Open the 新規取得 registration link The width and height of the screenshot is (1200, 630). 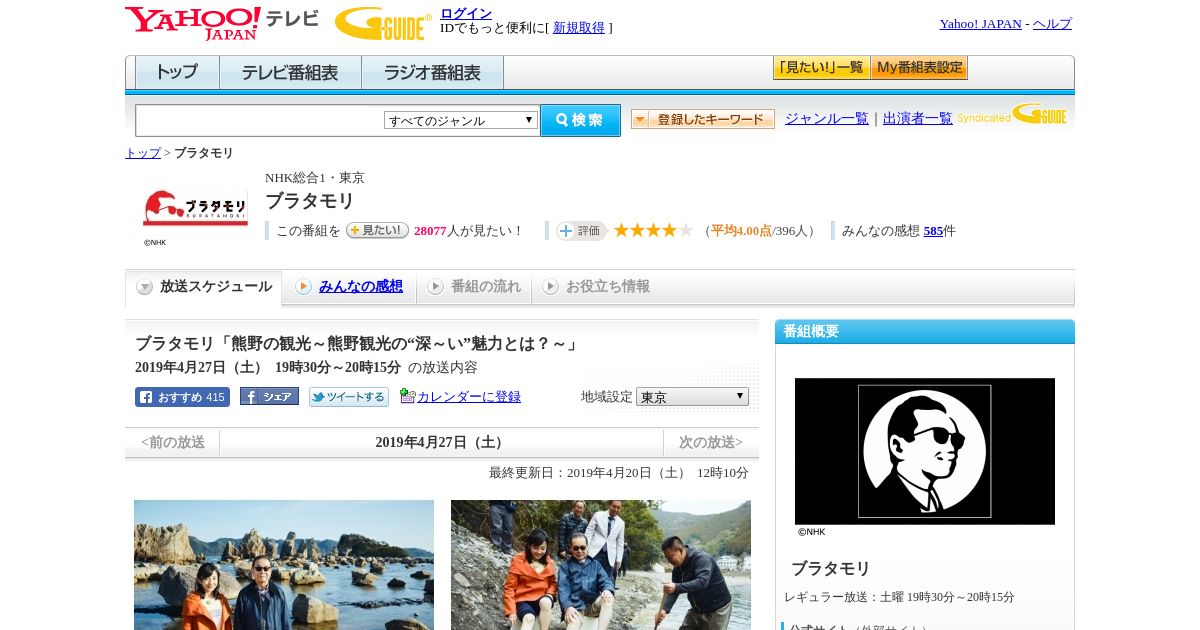(x=579, y=28)
